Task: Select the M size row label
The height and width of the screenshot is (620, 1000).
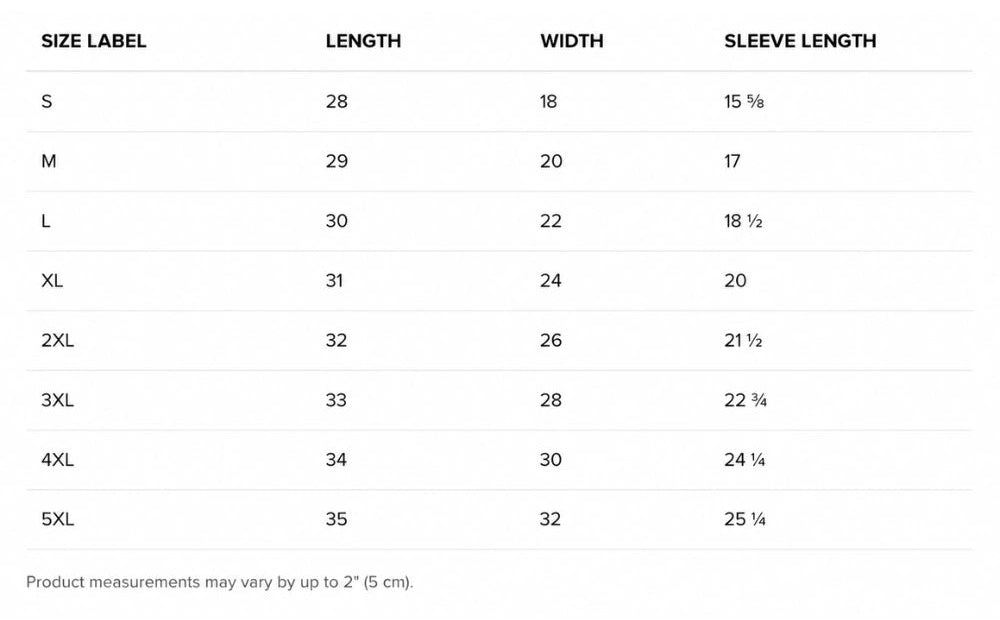Action: pos(48,161)
